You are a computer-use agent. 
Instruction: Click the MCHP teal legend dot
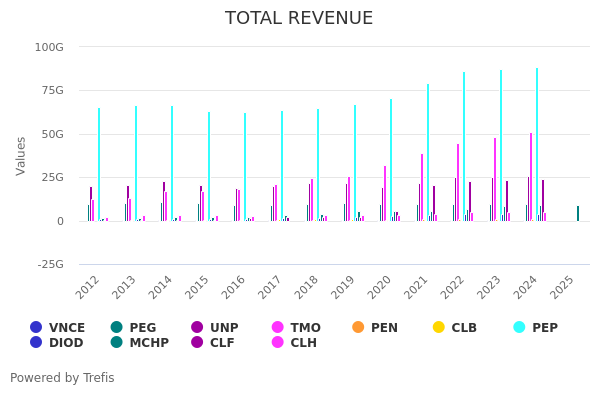(x=116, y=343)
